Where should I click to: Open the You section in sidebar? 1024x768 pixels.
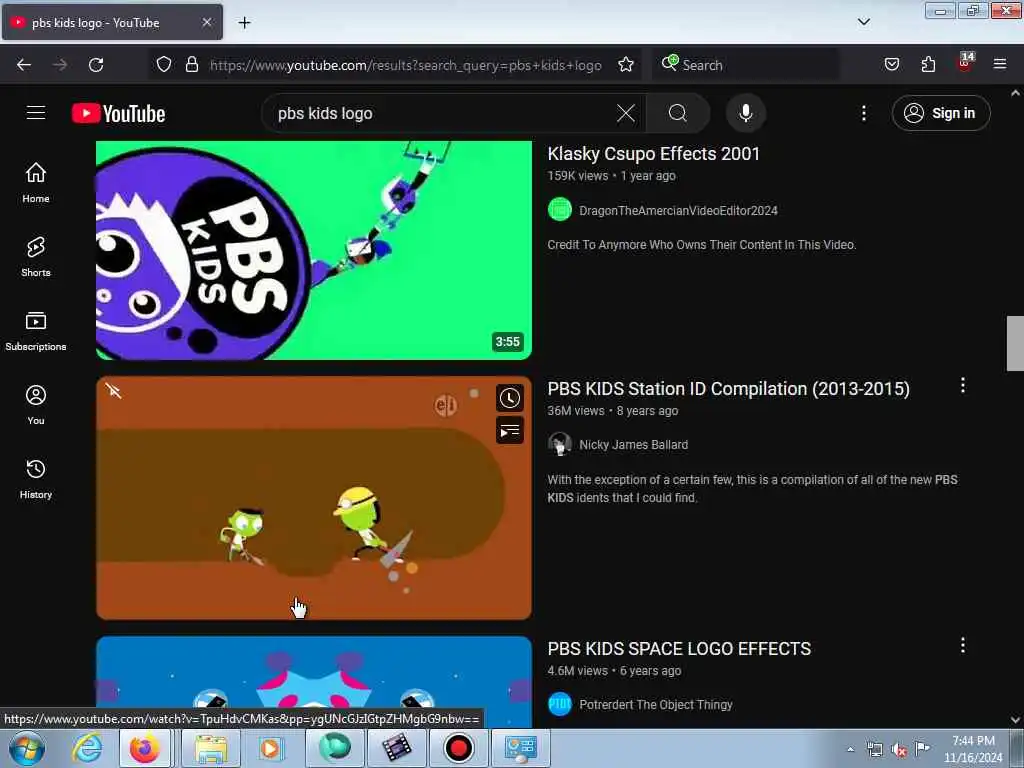(36, 405)
